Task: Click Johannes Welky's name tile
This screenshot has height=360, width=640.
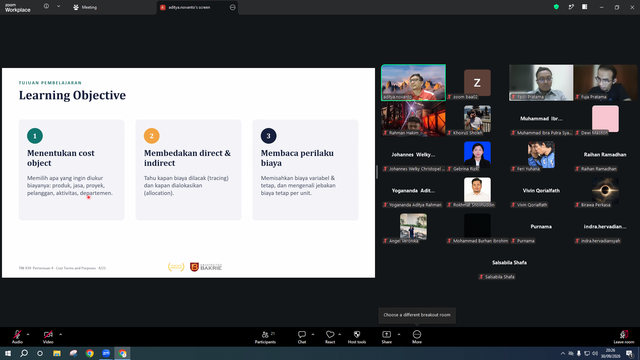Action: pyautogui.click(x=413, y=155)
